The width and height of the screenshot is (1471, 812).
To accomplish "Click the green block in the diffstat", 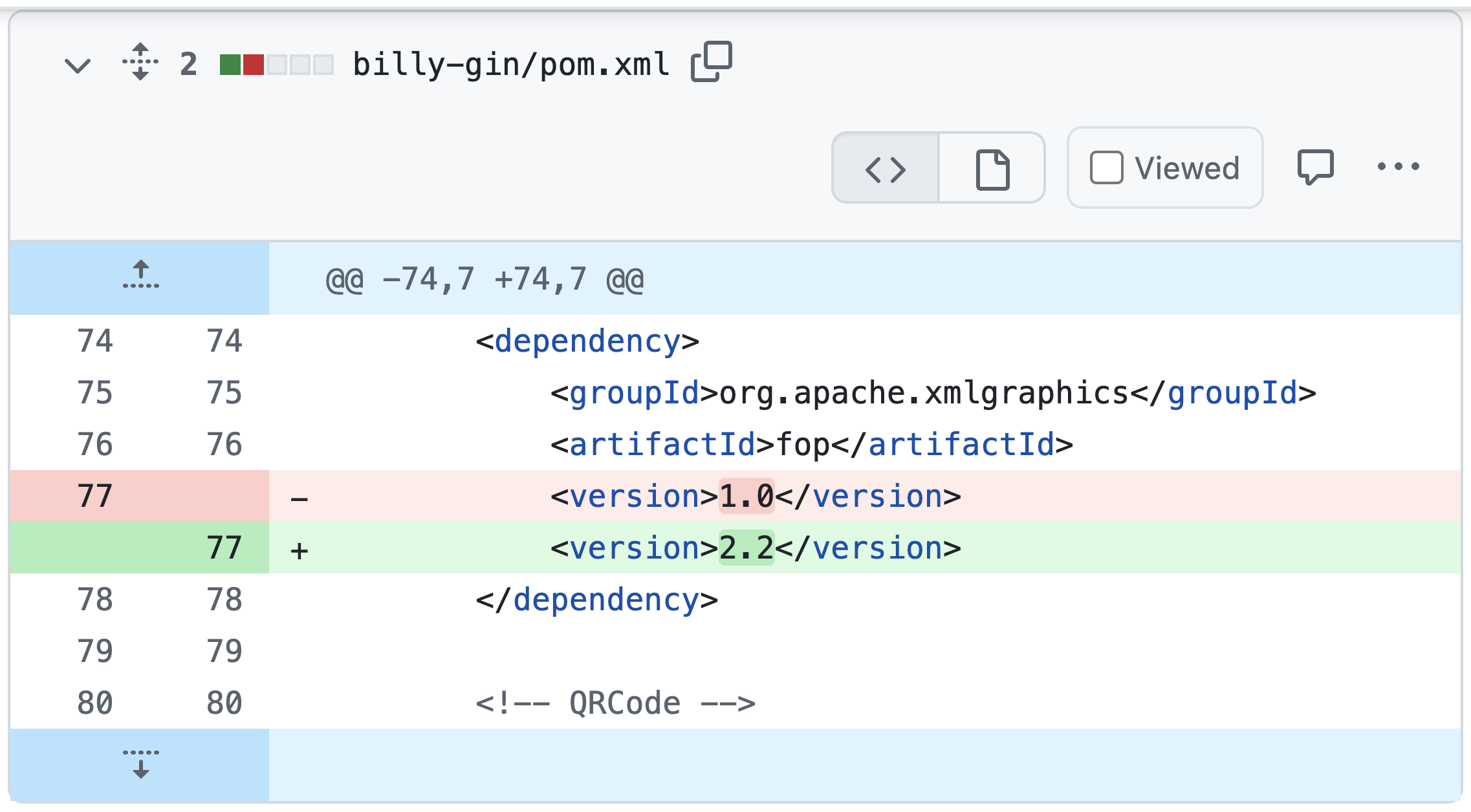I will pyautogui.click(x=230, y=65).
